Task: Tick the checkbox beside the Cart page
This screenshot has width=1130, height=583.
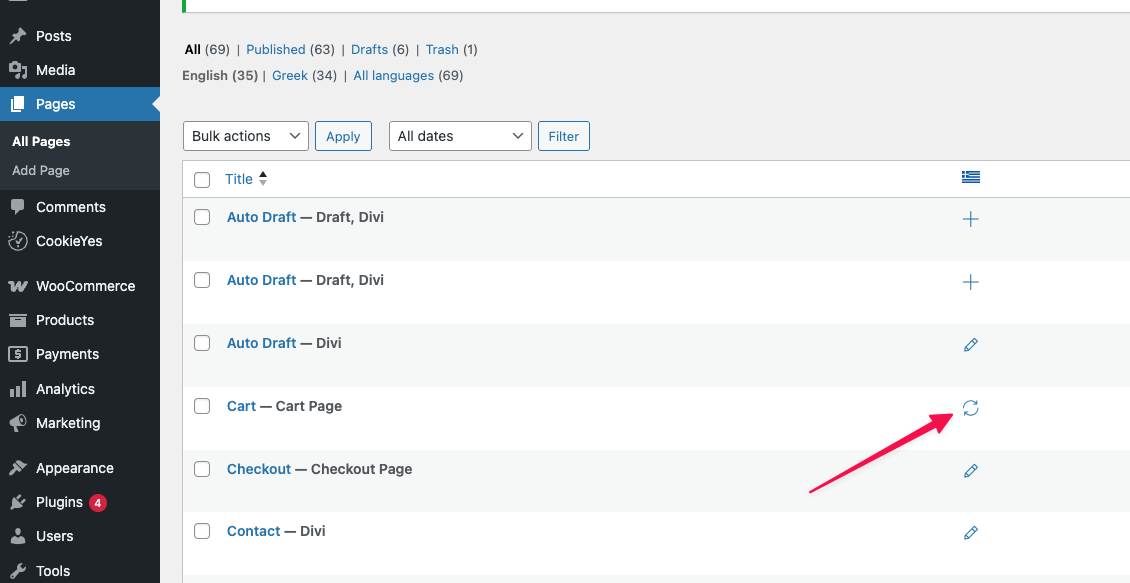Action: [202, 406]
